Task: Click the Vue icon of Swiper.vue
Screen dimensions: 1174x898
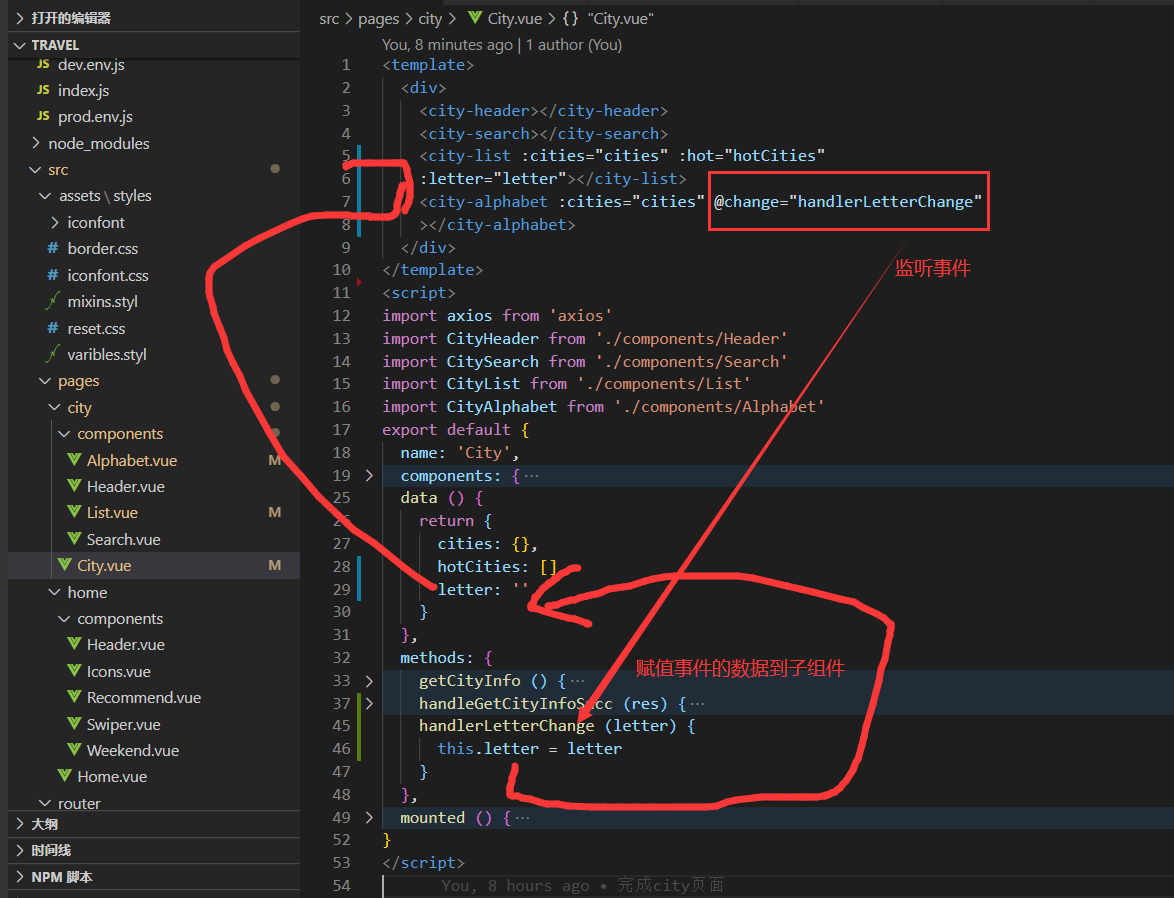Action: pos(74,724)
